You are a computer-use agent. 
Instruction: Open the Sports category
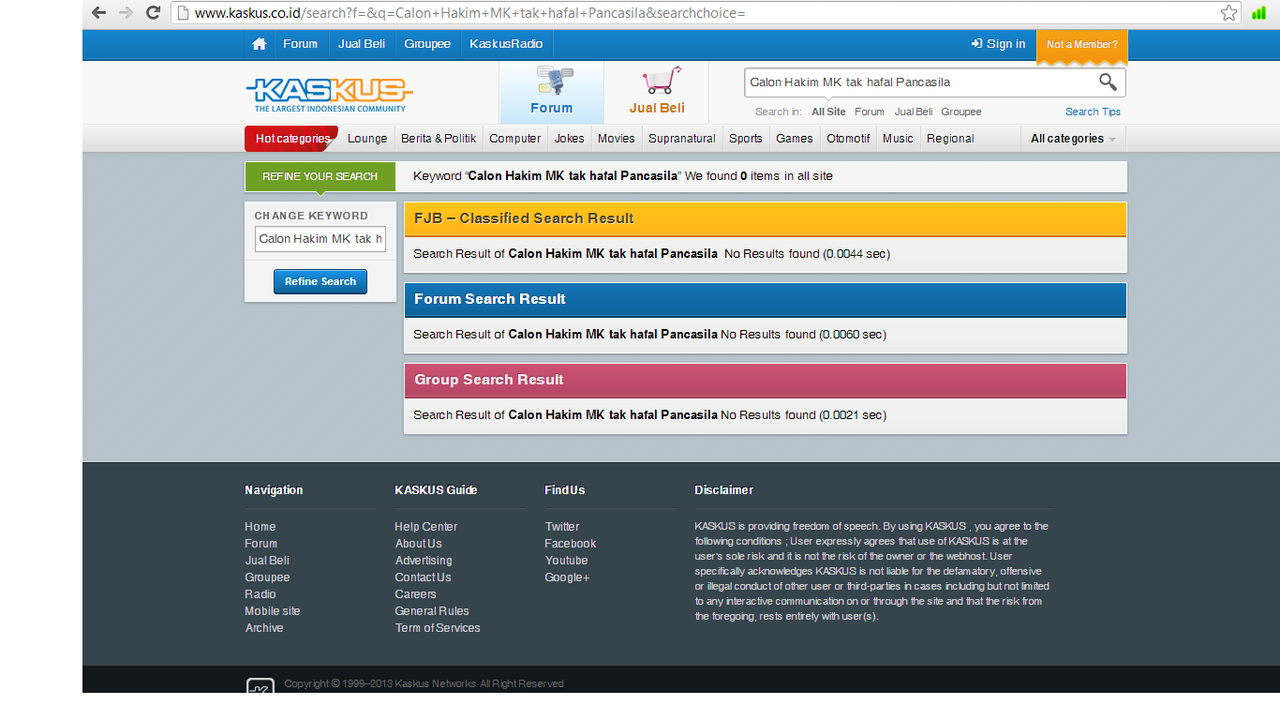[745, 139]
